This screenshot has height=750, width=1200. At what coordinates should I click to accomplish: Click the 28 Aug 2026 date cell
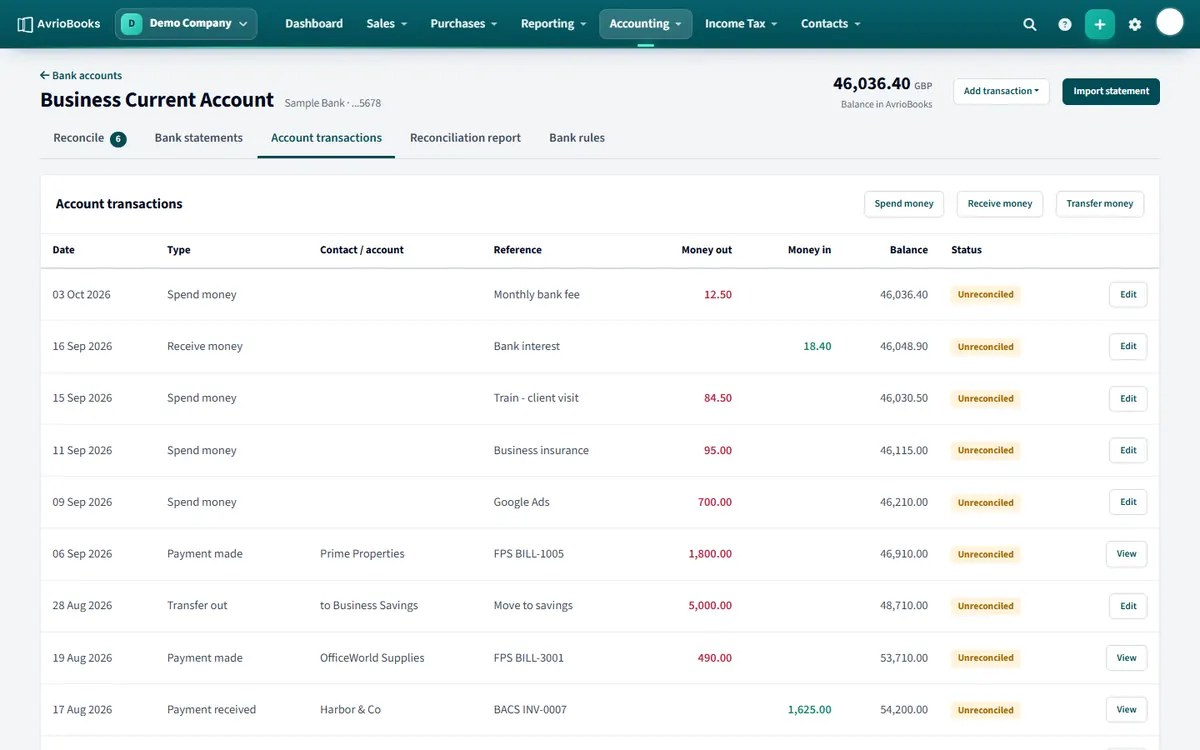(82, 606)
